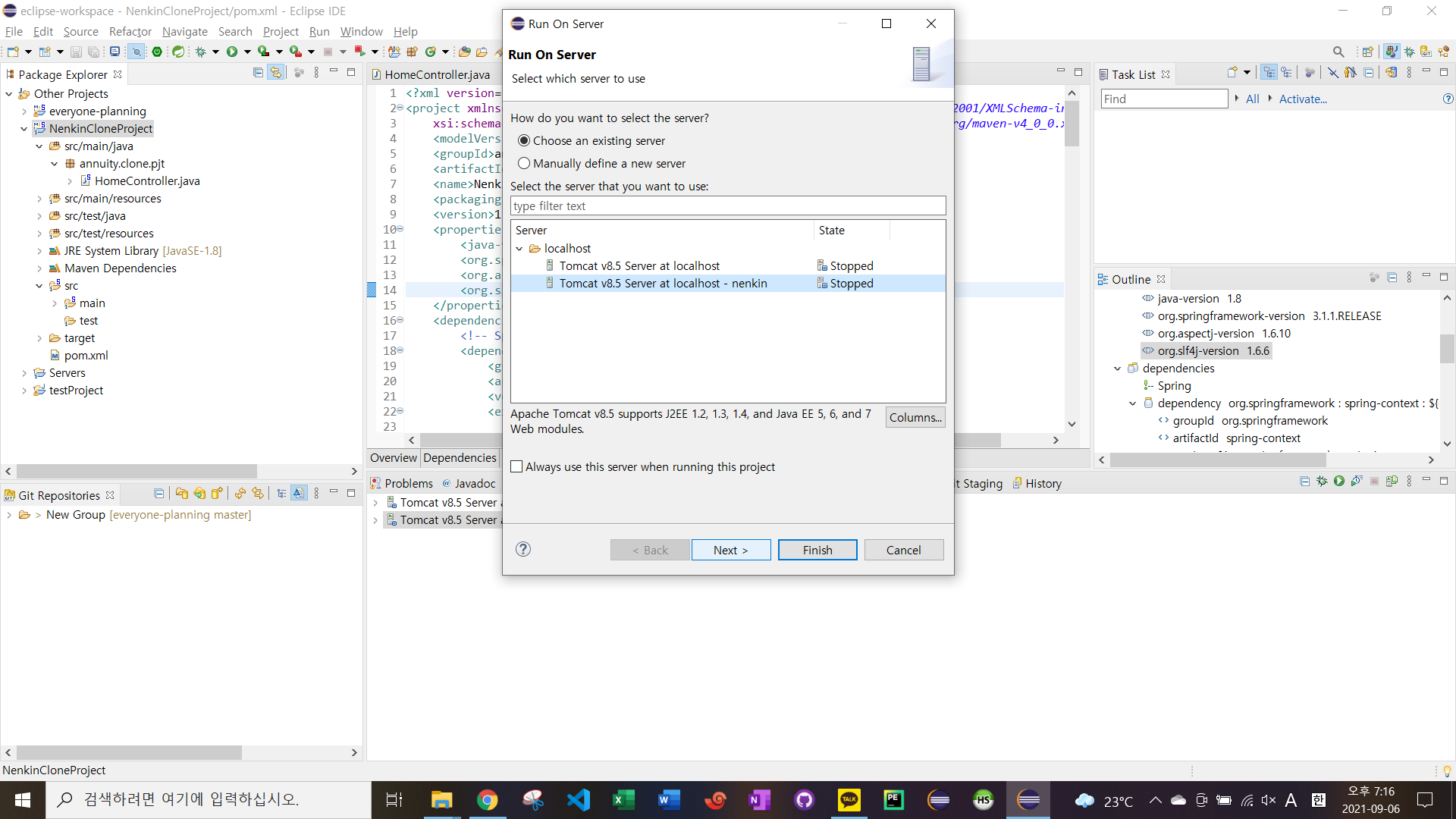1456x819 pixels.
Task: Expand the Maven Dependencies node
Action: 39,268
